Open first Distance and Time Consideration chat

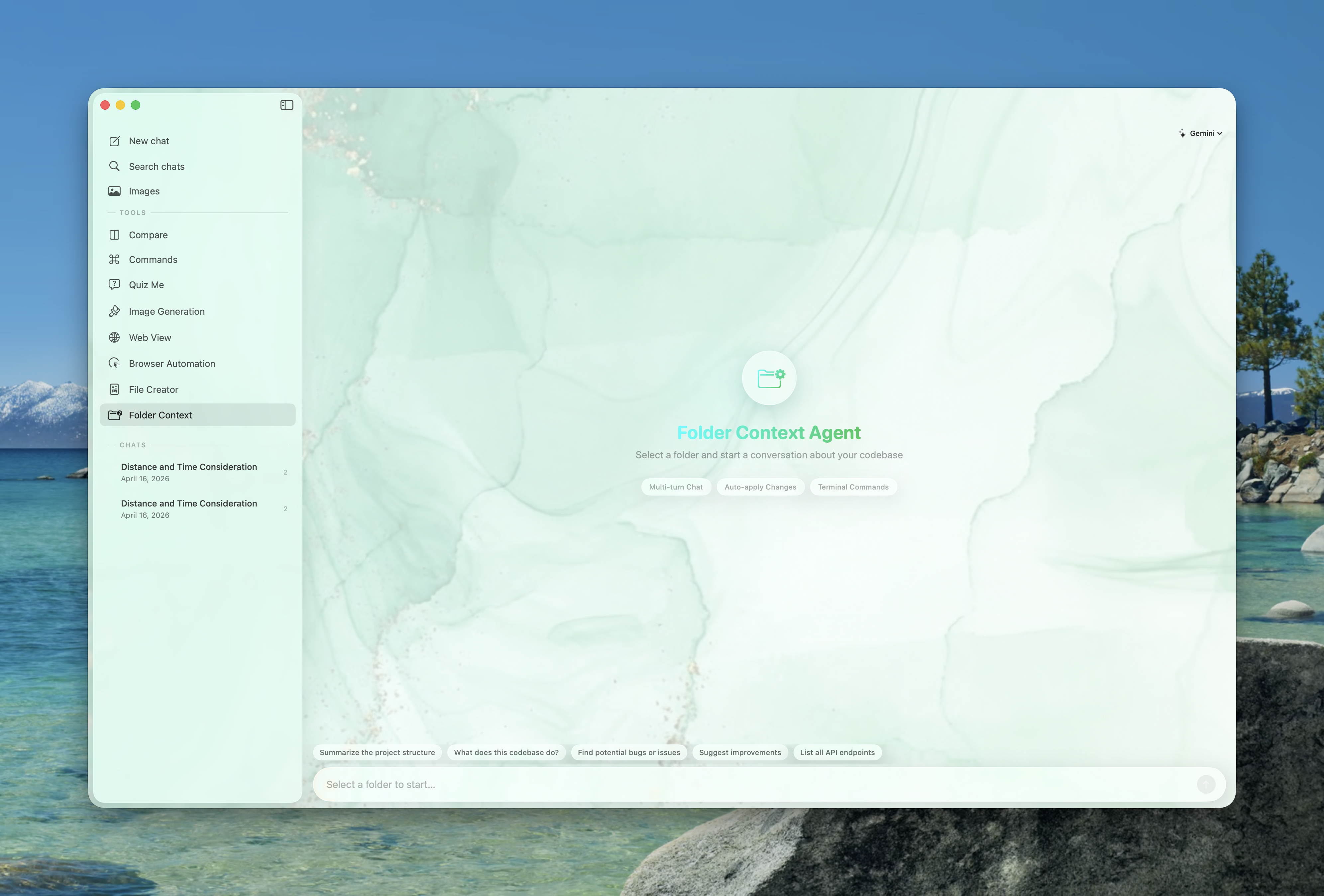(x=198, y=472)
